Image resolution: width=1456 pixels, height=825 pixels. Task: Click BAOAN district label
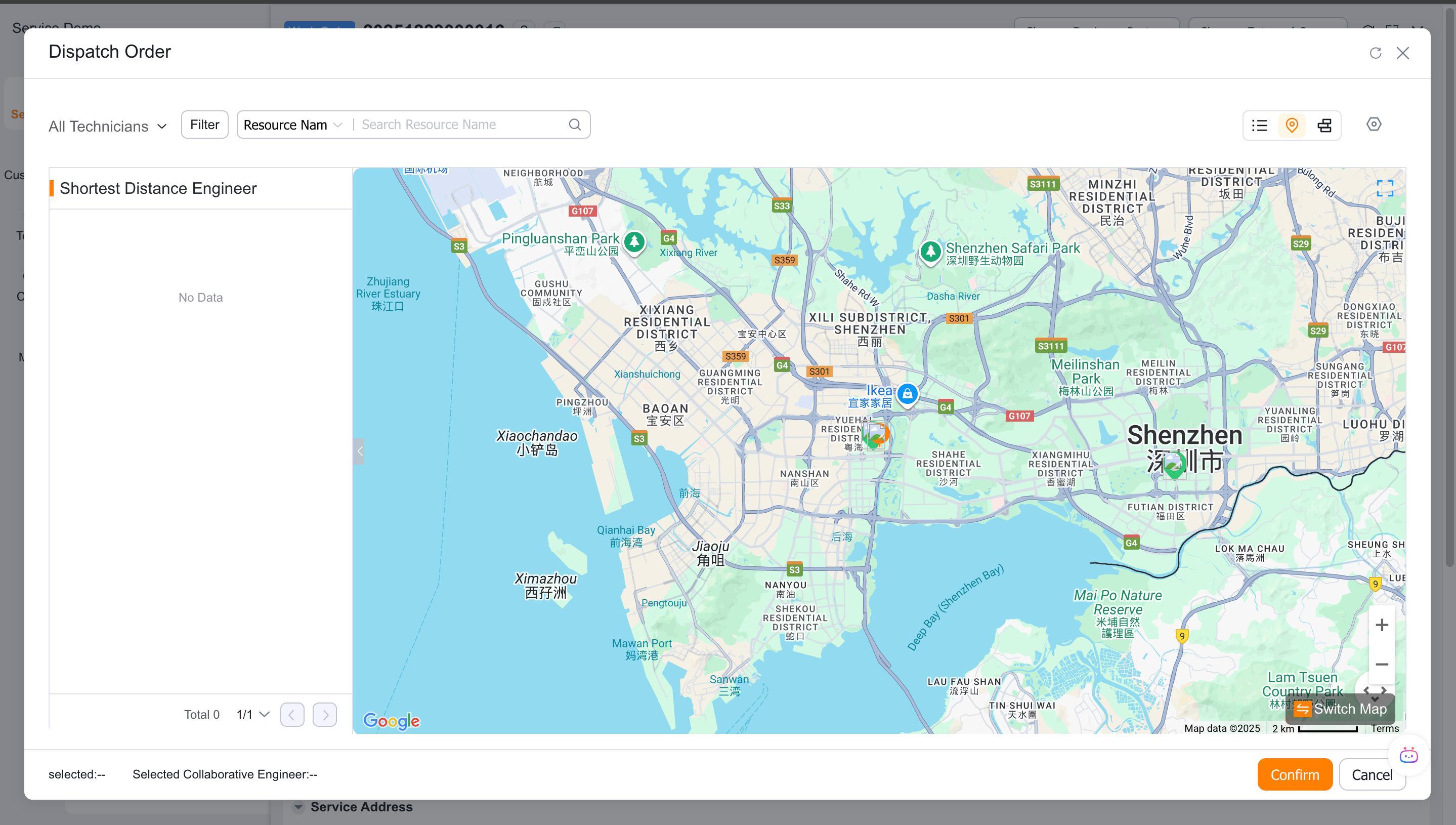[665, 414]
